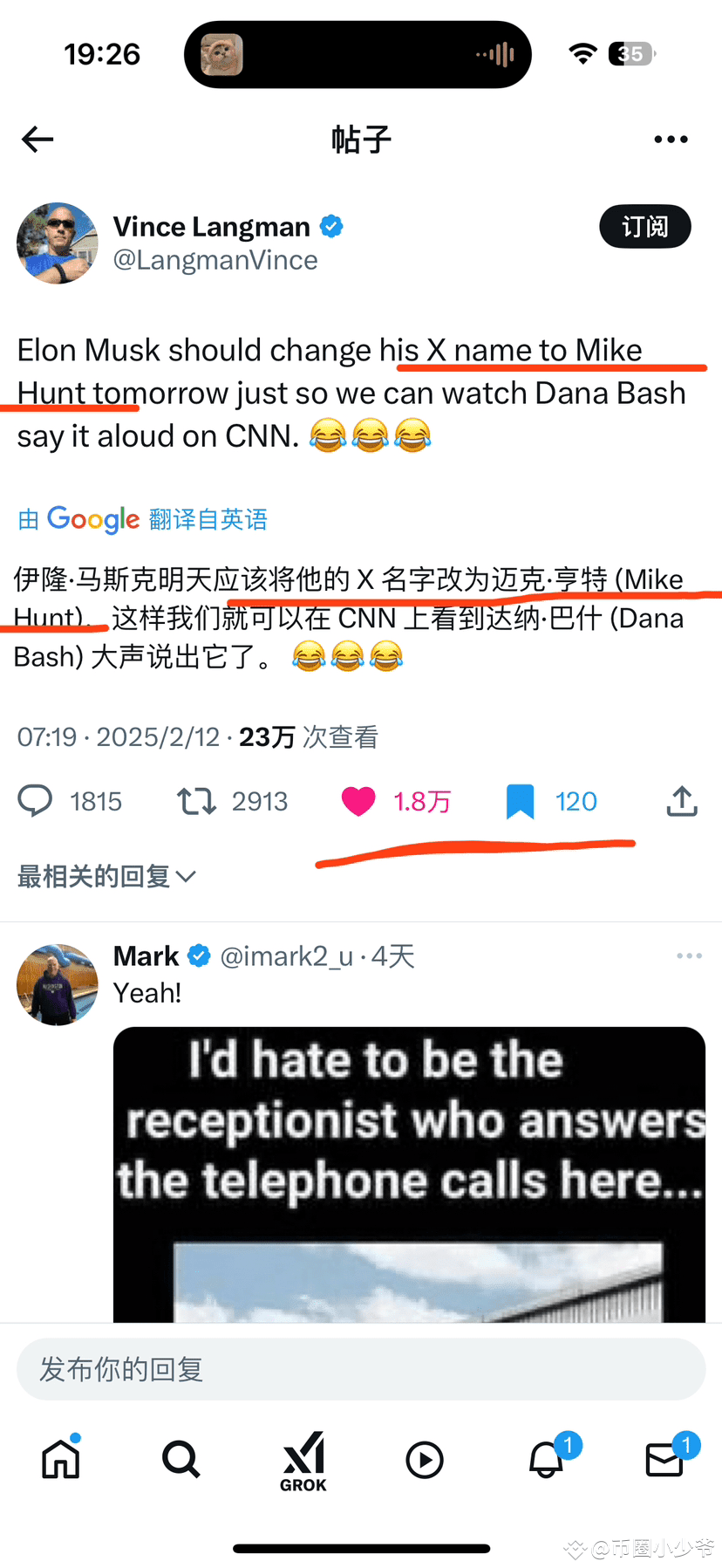The image size is (722, 1568).
Task: Expand the 最相关的回复 sort dropdown
Action: 106,876
